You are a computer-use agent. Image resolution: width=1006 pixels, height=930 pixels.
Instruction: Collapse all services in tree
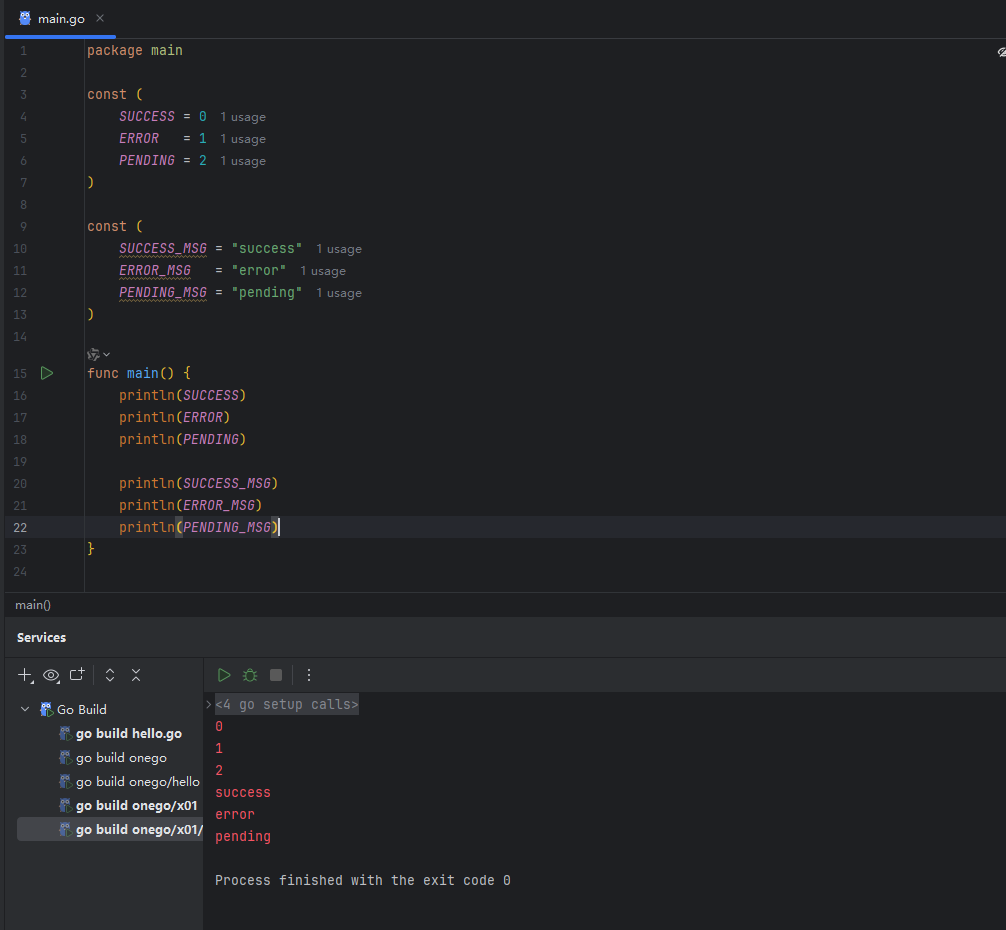pos(136,675)
